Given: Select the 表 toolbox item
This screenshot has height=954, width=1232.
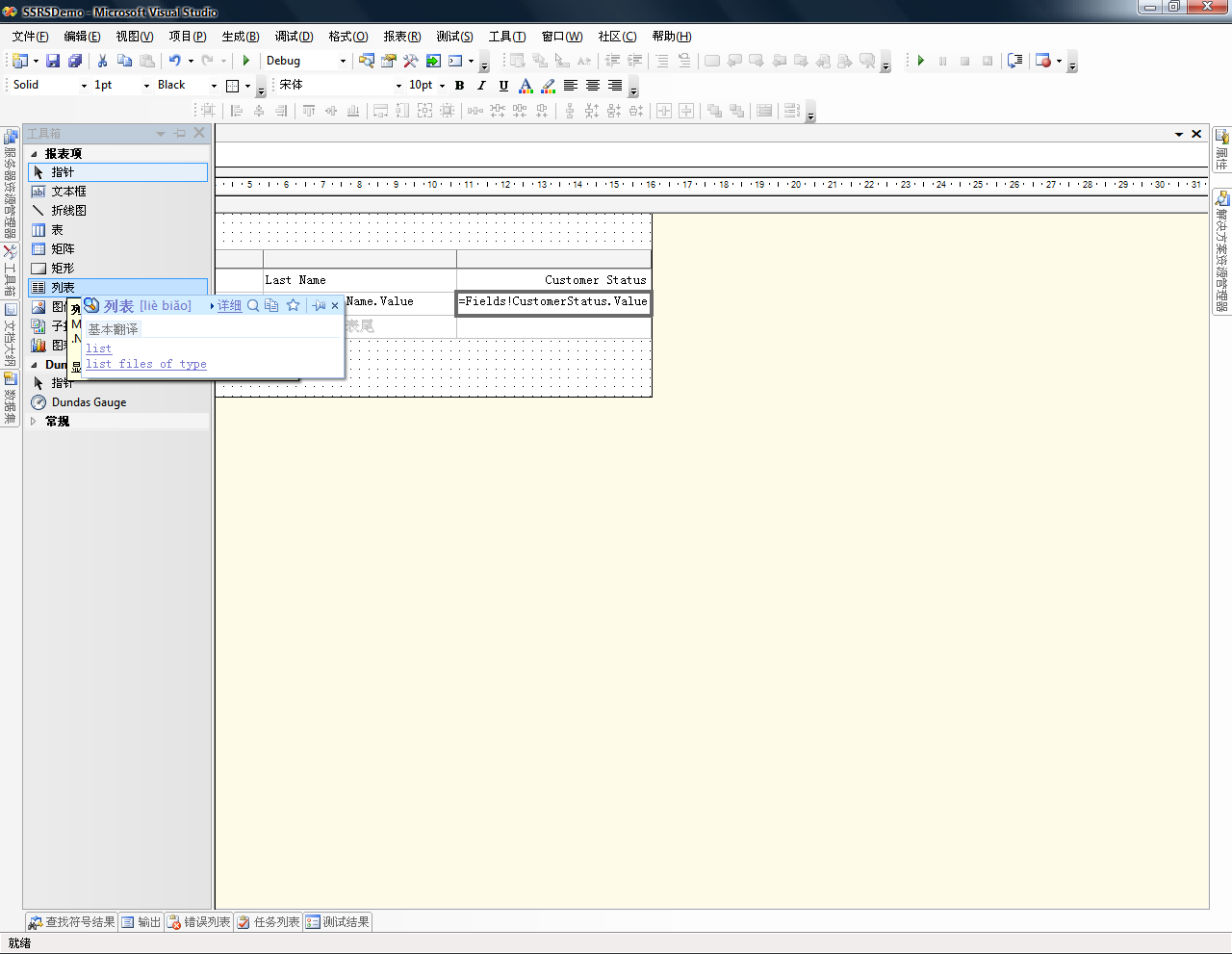Looking at the screenshot, I should click(118, 230).
